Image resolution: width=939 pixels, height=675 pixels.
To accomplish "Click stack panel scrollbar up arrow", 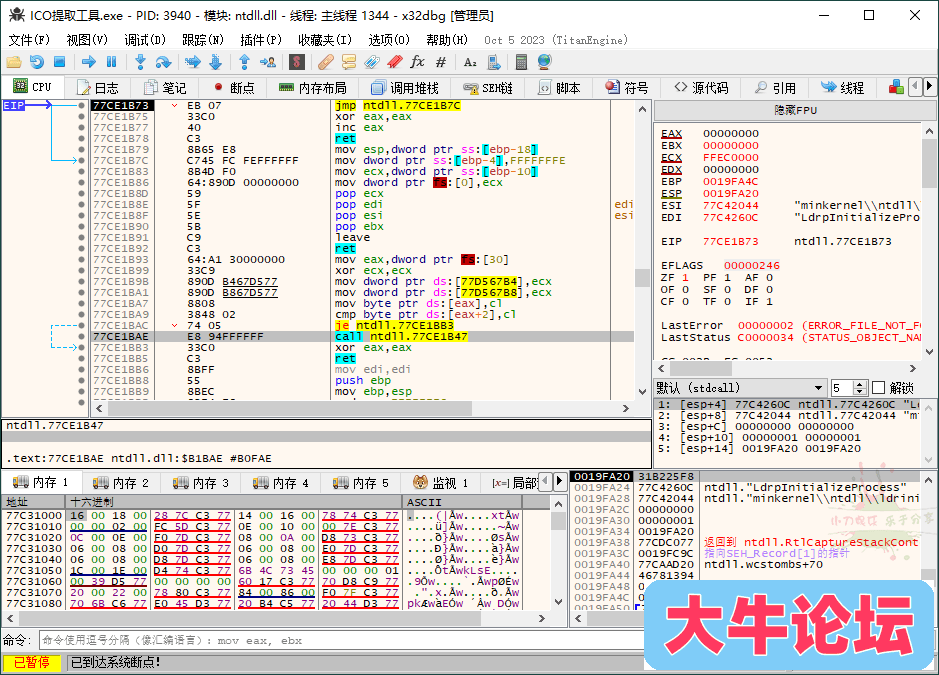I will [929, 480].
